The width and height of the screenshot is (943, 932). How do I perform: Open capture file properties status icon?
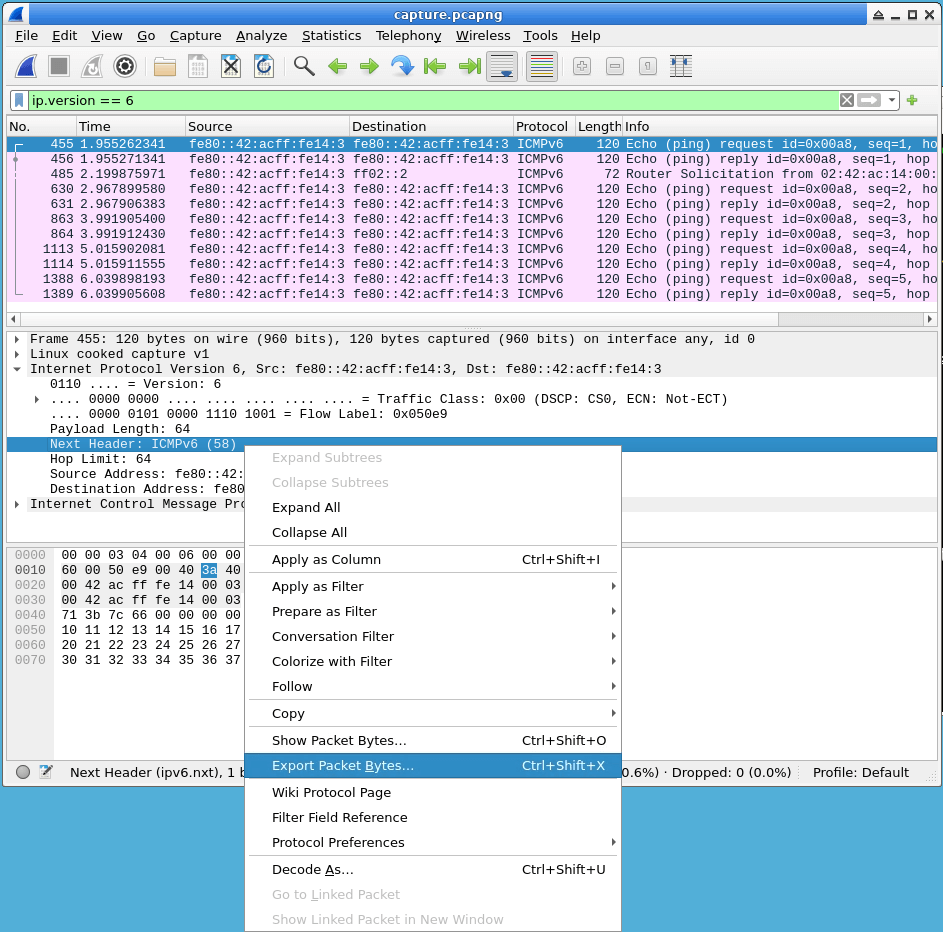(x=46, y=772)
